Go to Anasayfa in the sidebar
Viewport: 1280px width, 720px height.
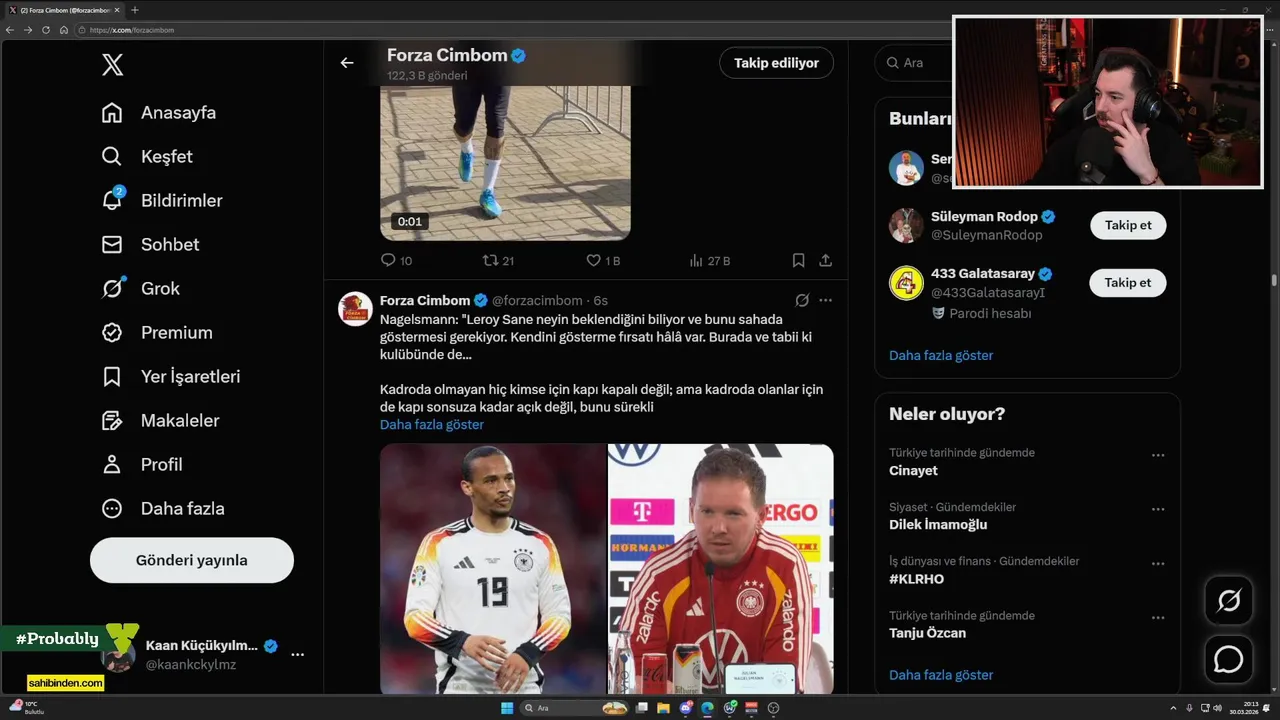[159, 112]
